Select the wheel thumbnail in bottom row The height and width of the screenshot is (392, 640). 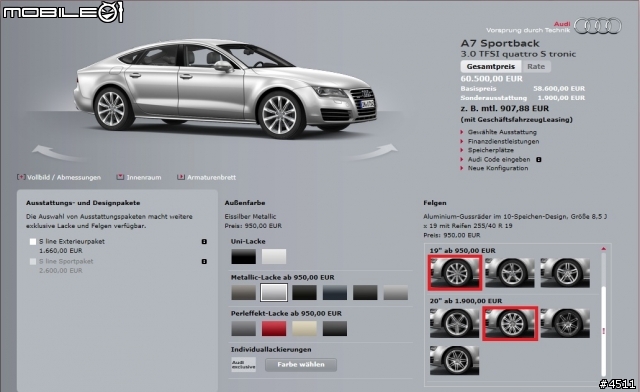pos(454,360)
